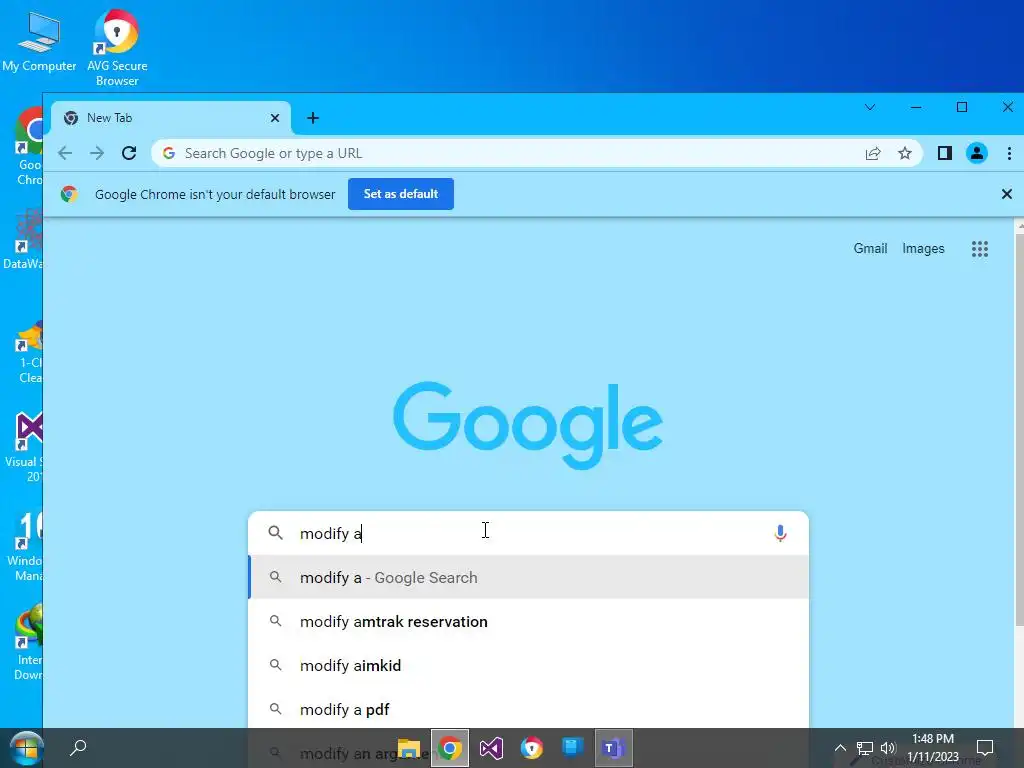Screen dimensions: 1024x768
Task: Open Microsoft Teams from taskbar
Action: [613, 748]
